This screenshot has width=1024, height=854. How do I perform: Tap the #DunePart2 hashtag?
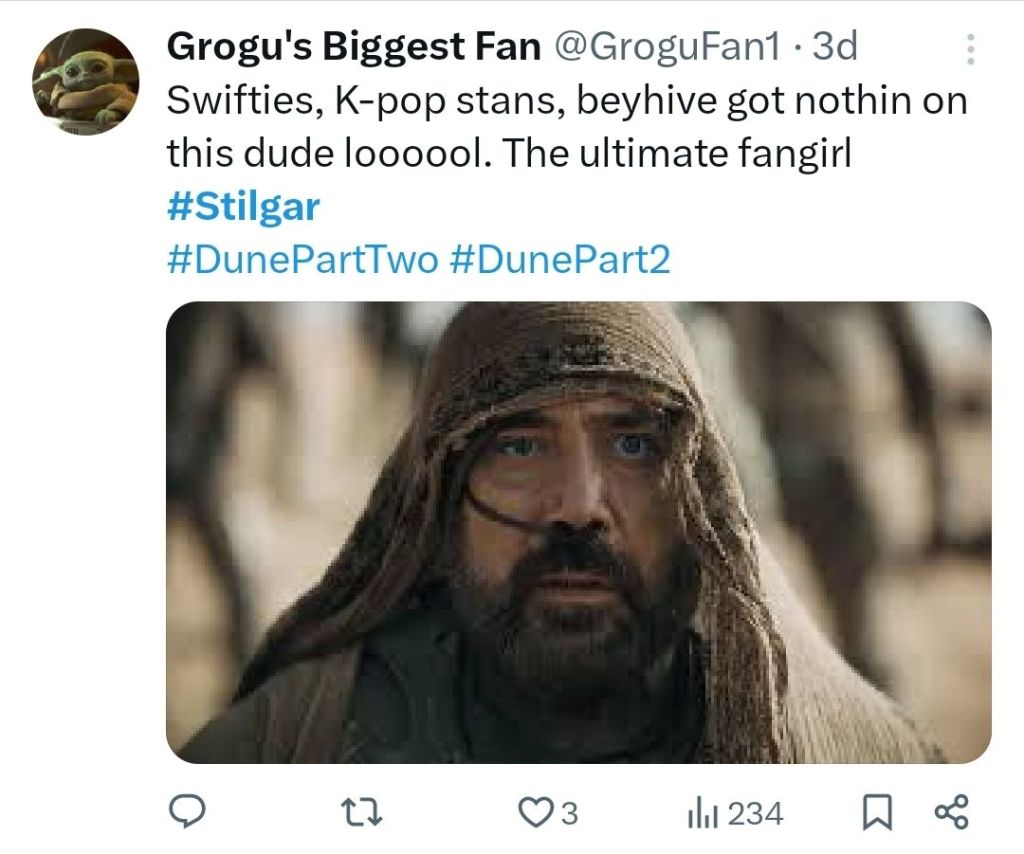(559, 260)
